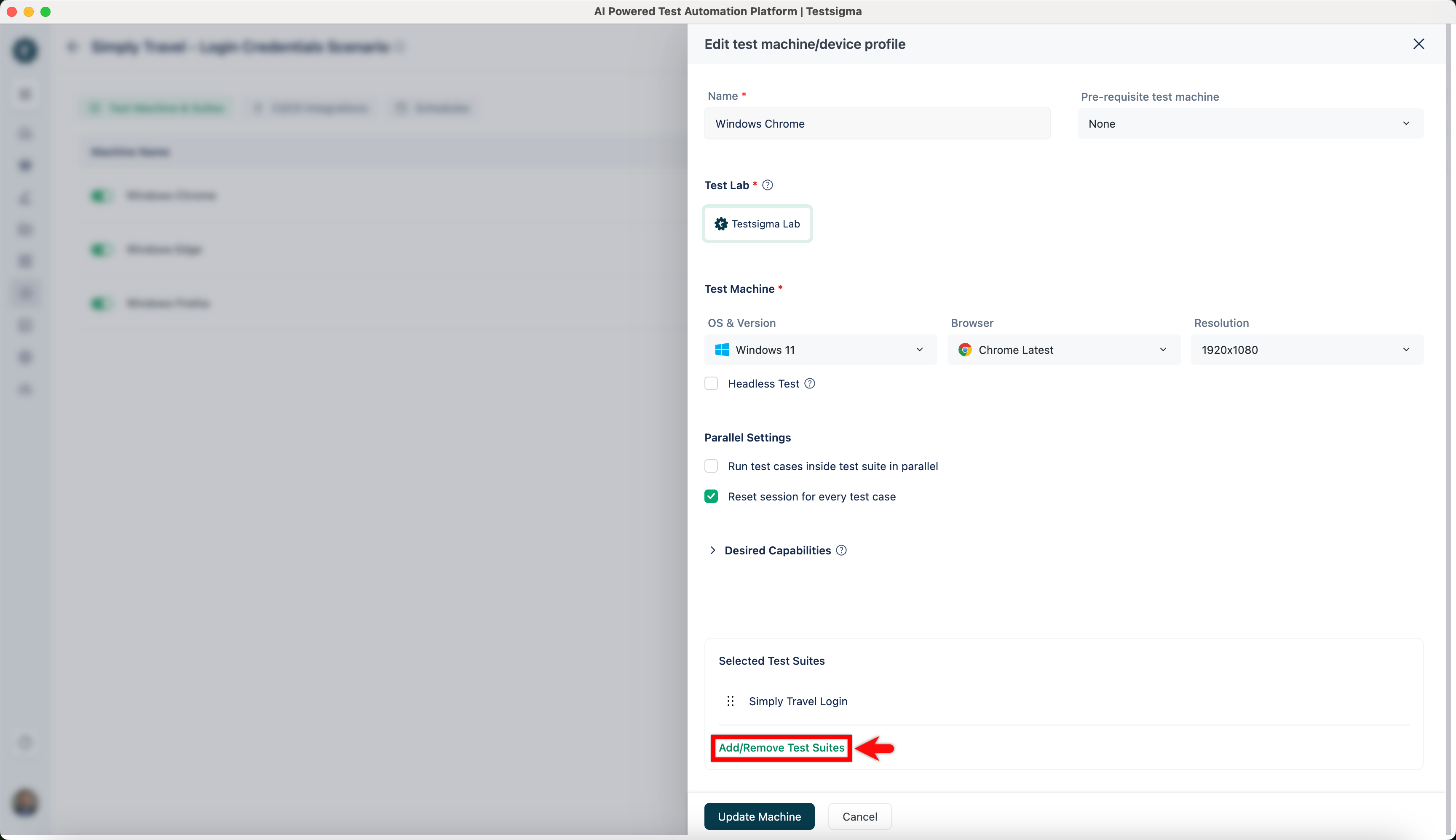Expand the Desired Capabilities section

pyautogui.click(x=713, y=551)
